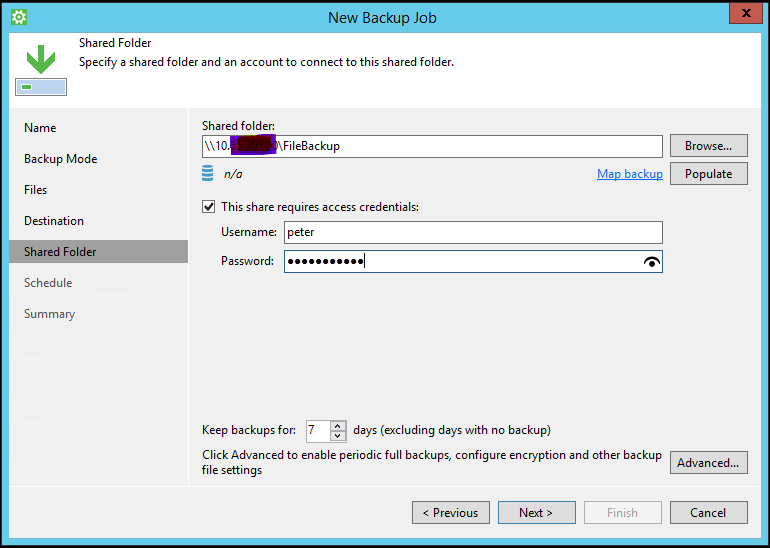770x548 pixels.
Task: Decrease backup retention days with down arrow
Action: tap(338, 436)
